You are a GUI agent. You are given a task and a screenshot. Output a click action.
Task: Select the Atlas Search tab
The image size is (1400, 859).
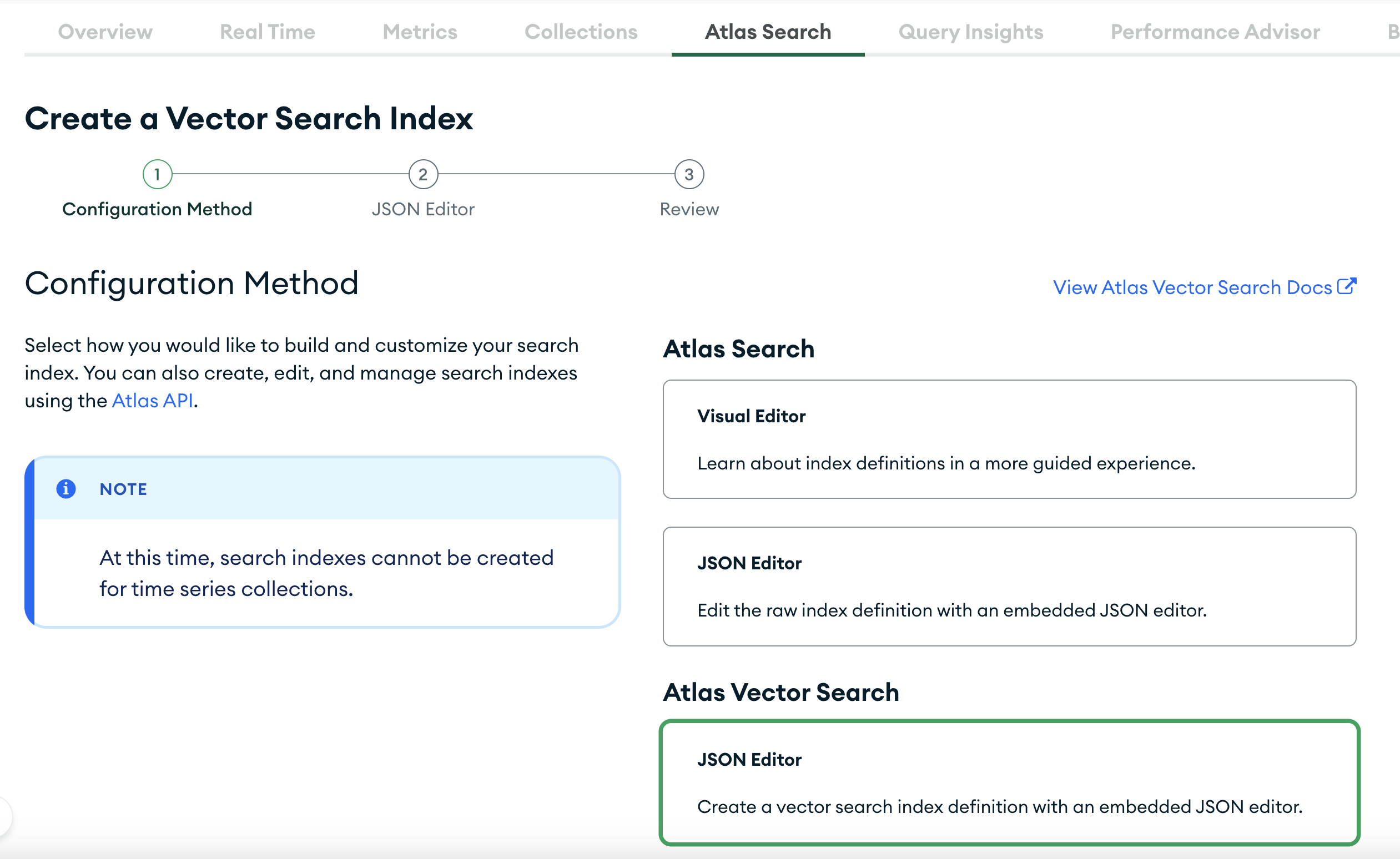click(x=768, y=32)
